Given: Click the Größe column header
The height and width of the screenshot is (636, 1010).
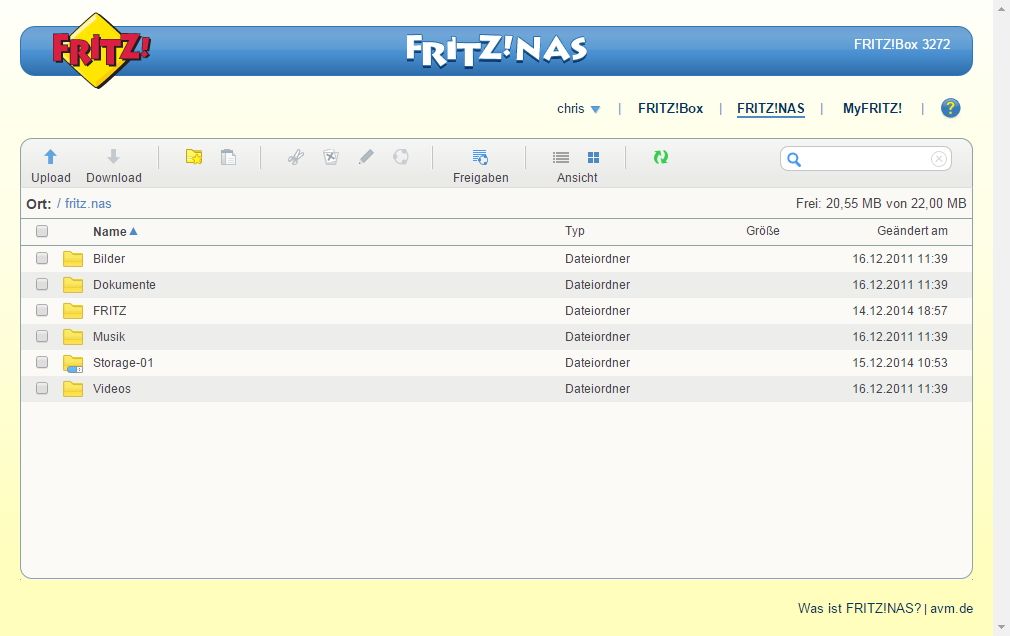Looking at the screenshot, I should pyautogui.click(x=763, y=231).
